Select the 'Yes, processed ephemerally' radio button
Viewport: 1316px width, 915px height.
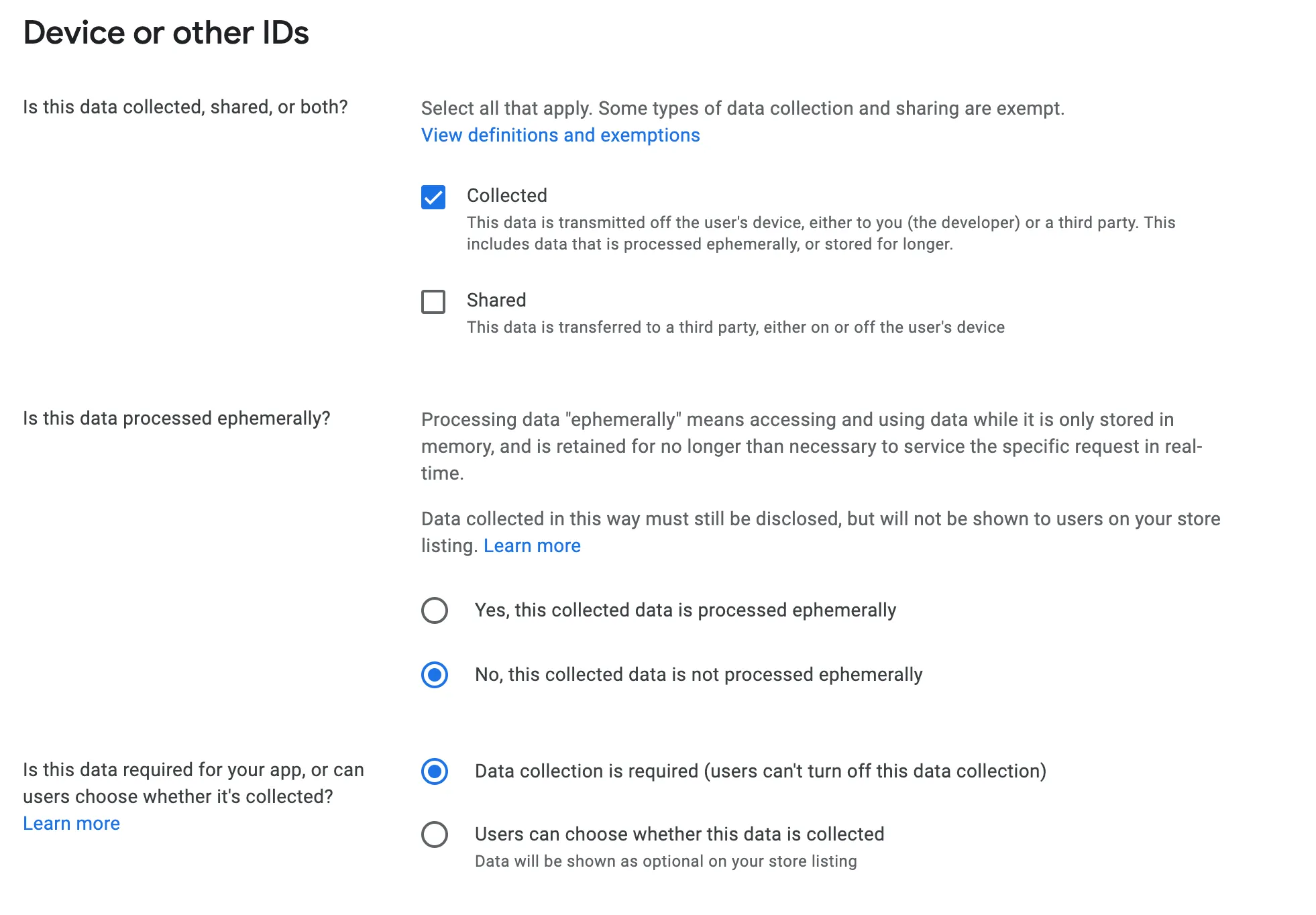(435, 610)
